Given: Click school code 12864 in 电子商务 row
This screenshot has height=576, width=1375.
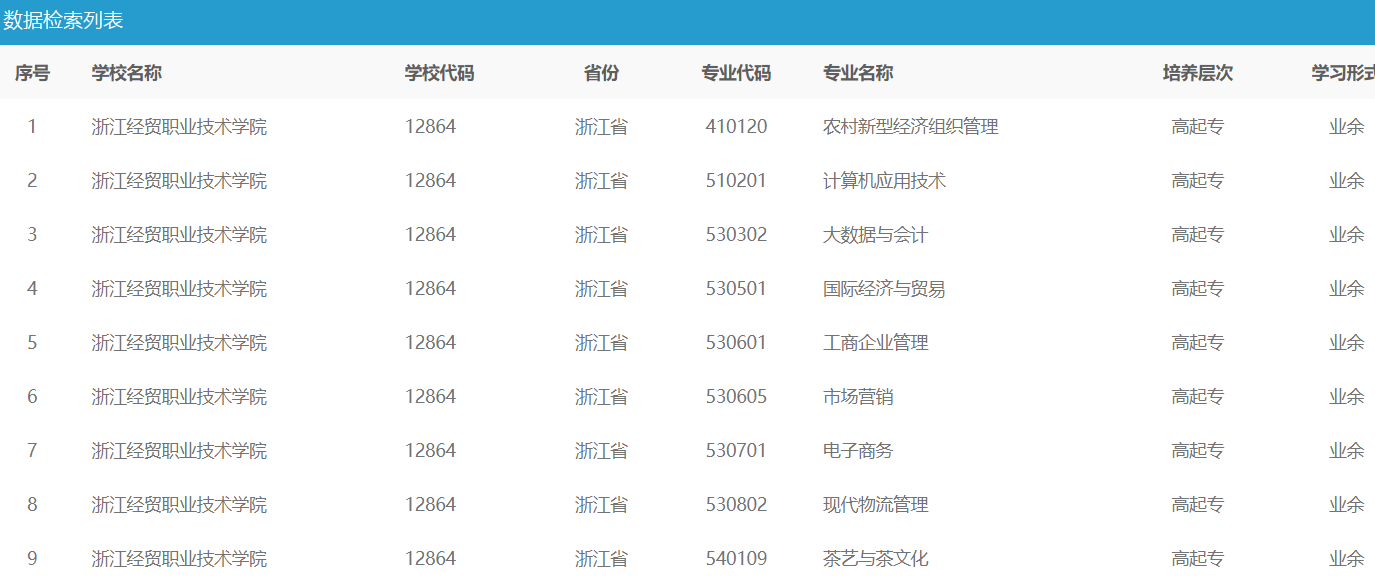Looking at the screenshot, I should (430, 451).
